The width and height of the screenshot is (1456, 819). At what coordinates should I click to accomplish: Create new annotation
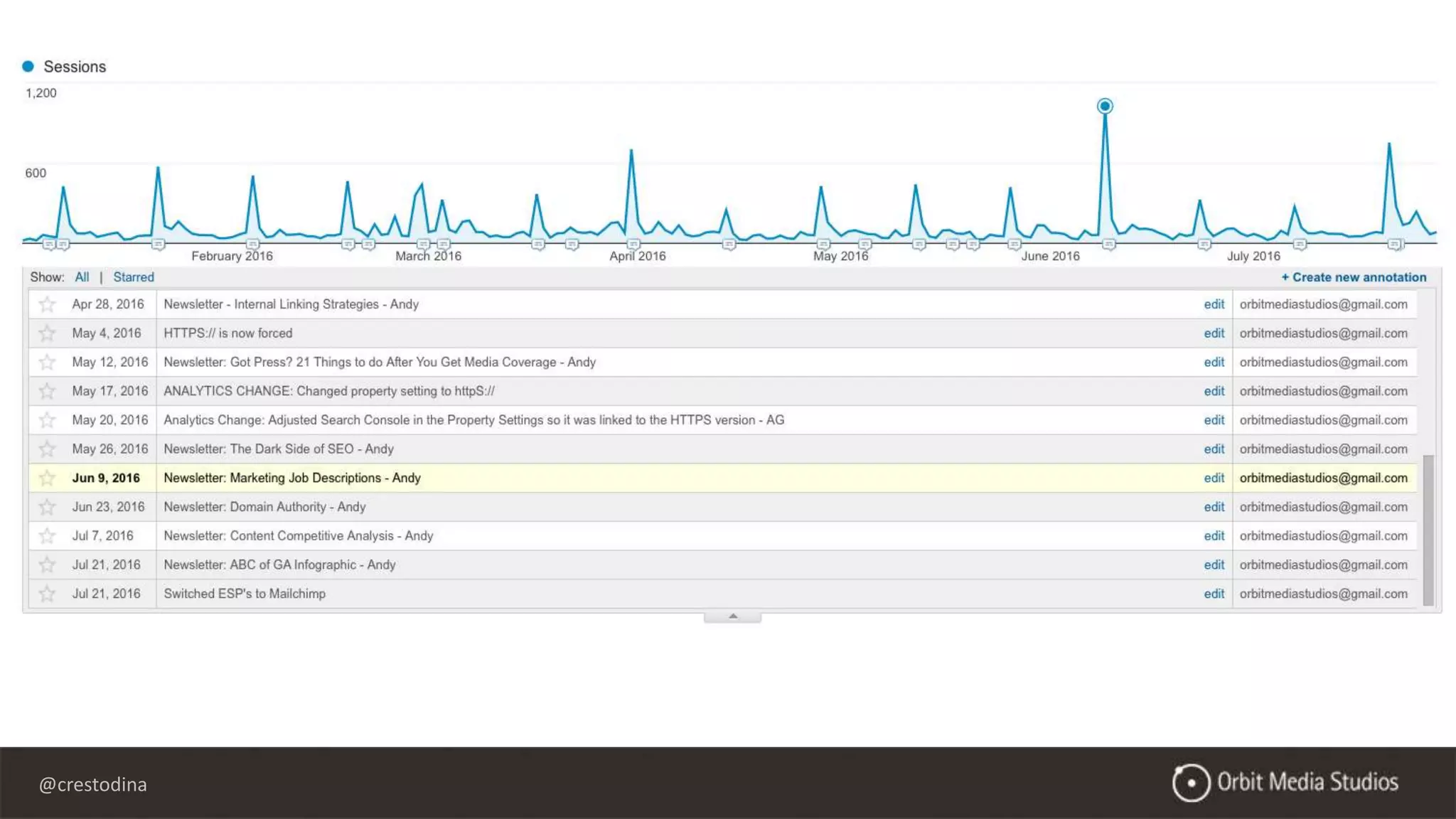pyautogui.click(x=1354, y=277)
